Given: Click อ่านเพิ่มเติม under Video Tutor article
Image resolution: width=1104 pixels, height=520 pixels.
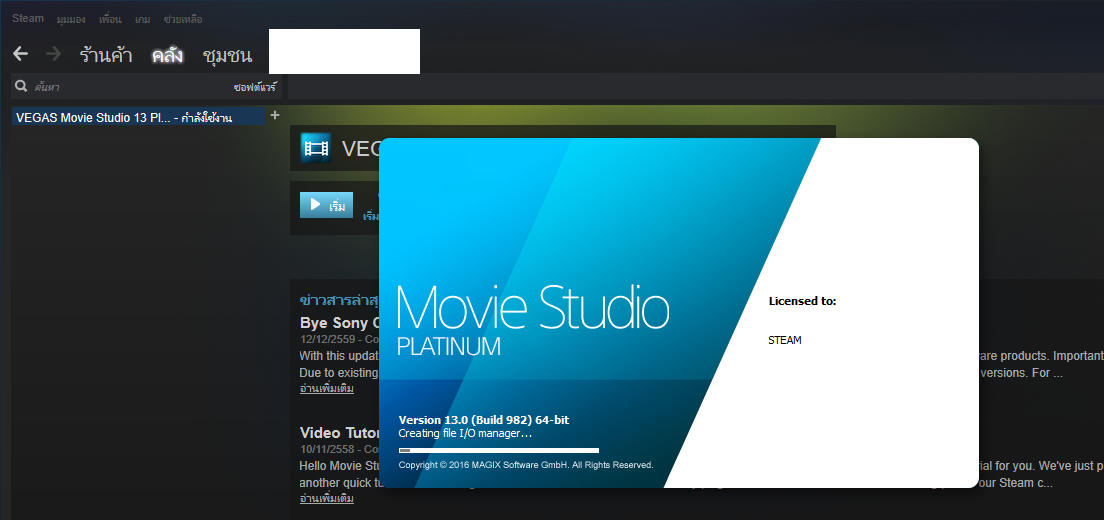Looking at the screenshot, I should pyautogui.click(x=327, y=498).
